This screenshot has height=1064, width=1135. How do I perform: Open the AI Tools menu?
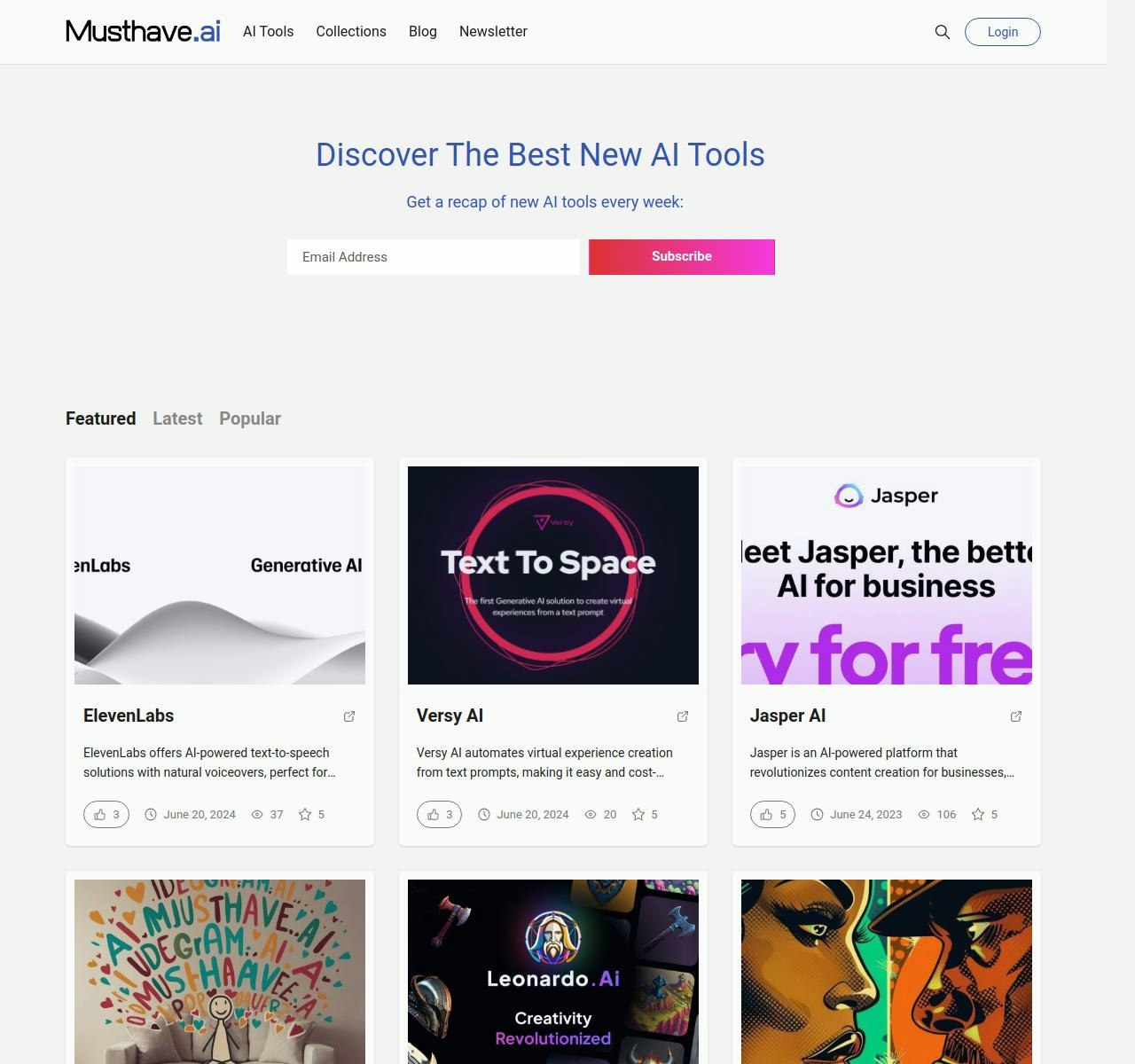[x=268, y=31]
